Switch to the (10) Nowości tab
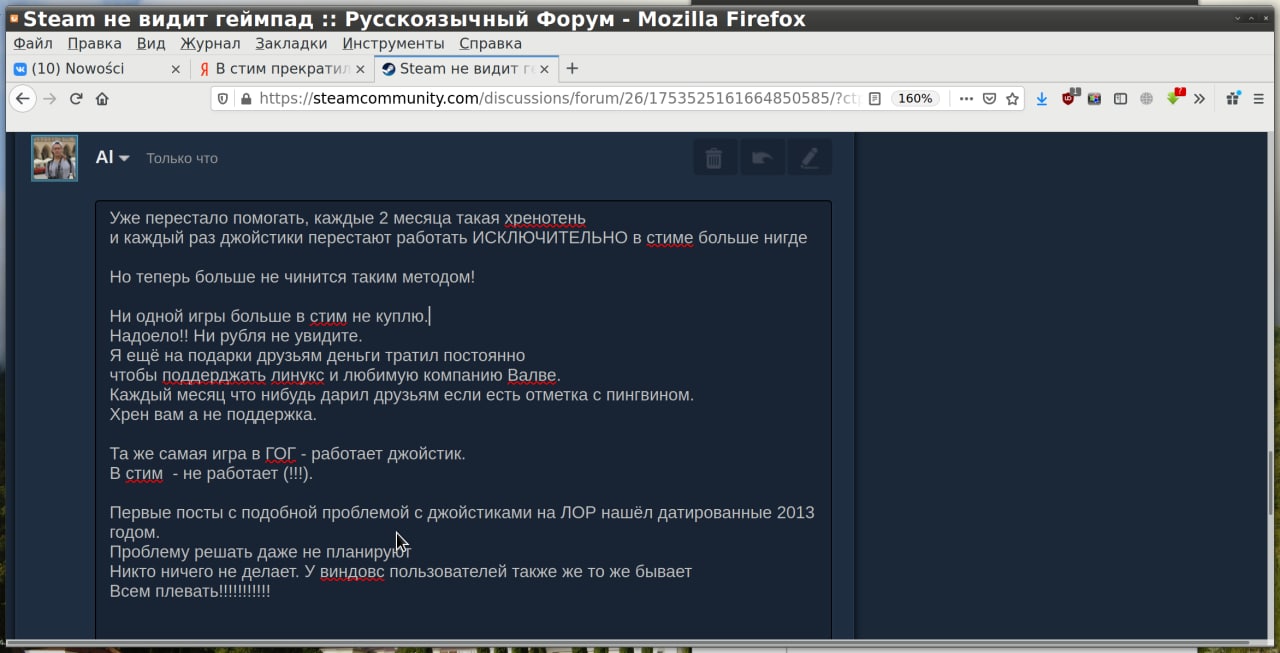Image resolution: width=1280 pixels, height=653 pixels. pos(98,68)
